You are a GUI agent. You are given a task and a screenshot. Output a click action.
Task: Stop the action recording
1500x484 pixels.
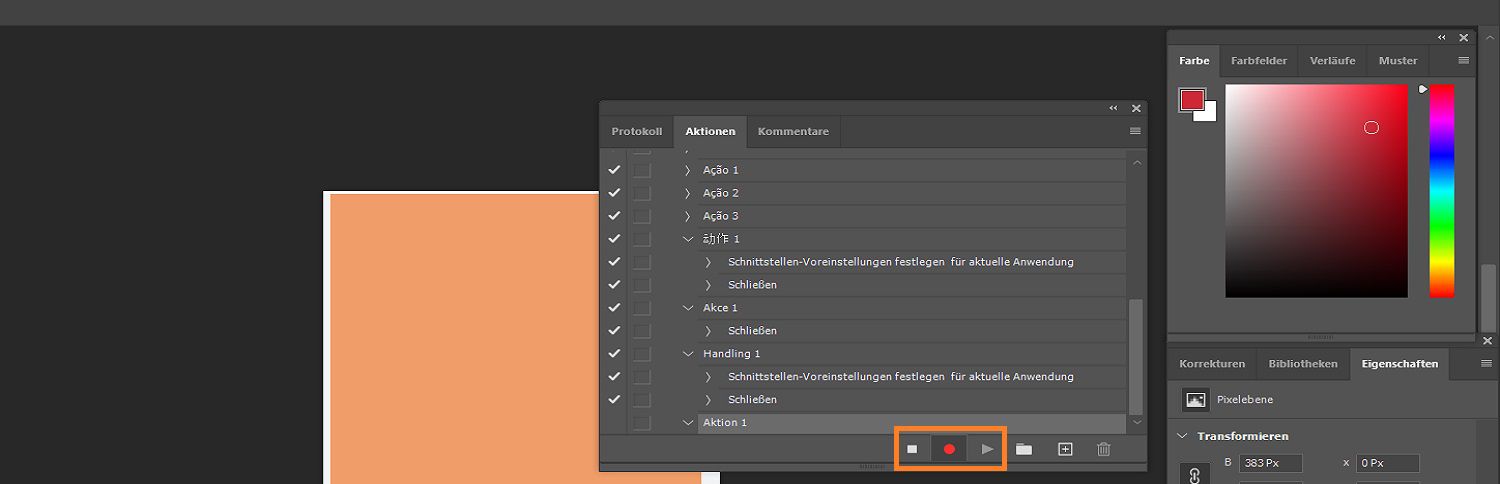[912, 449]
